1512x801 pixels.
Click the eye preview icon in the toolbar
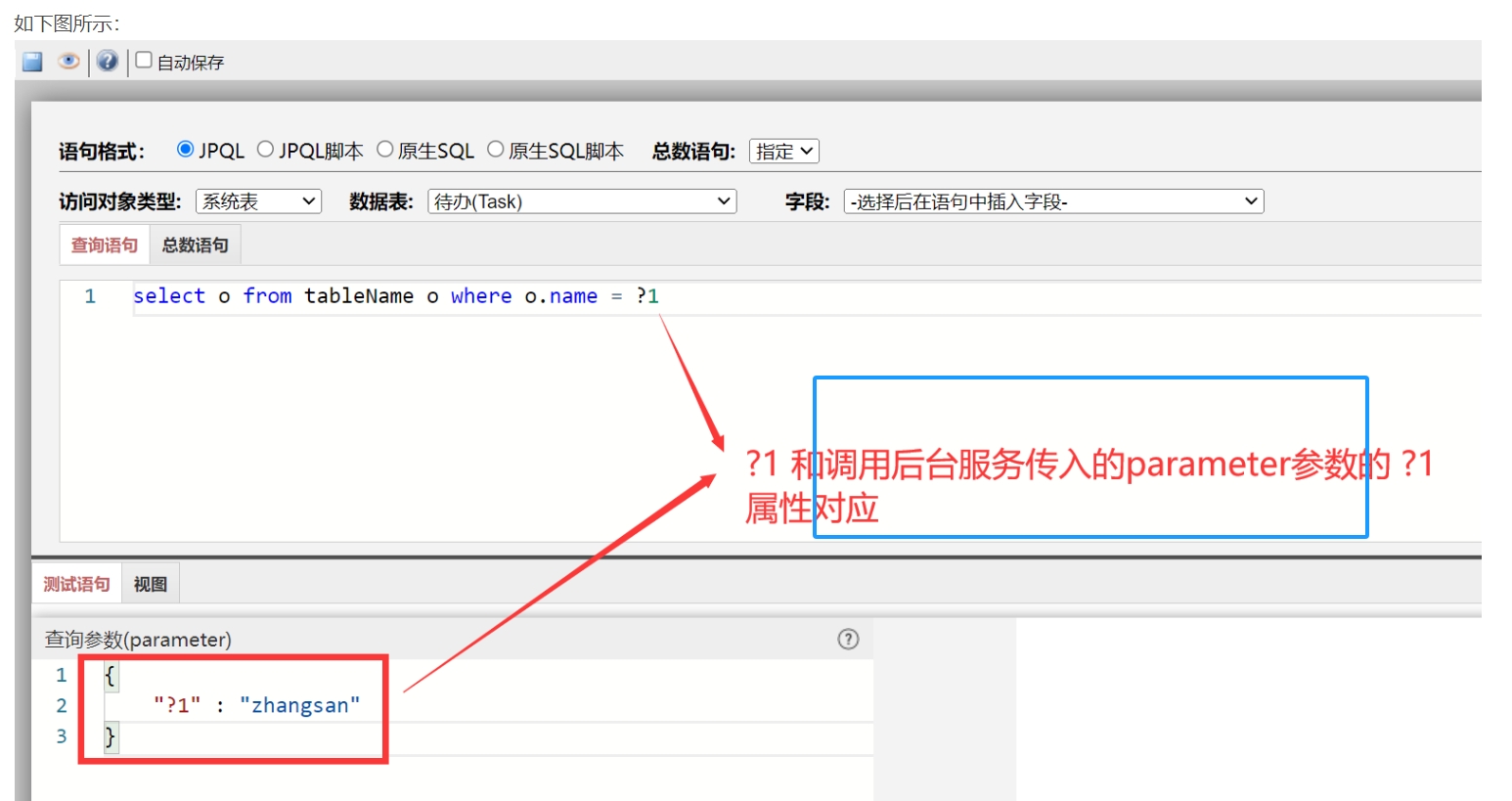coord(67,61)
